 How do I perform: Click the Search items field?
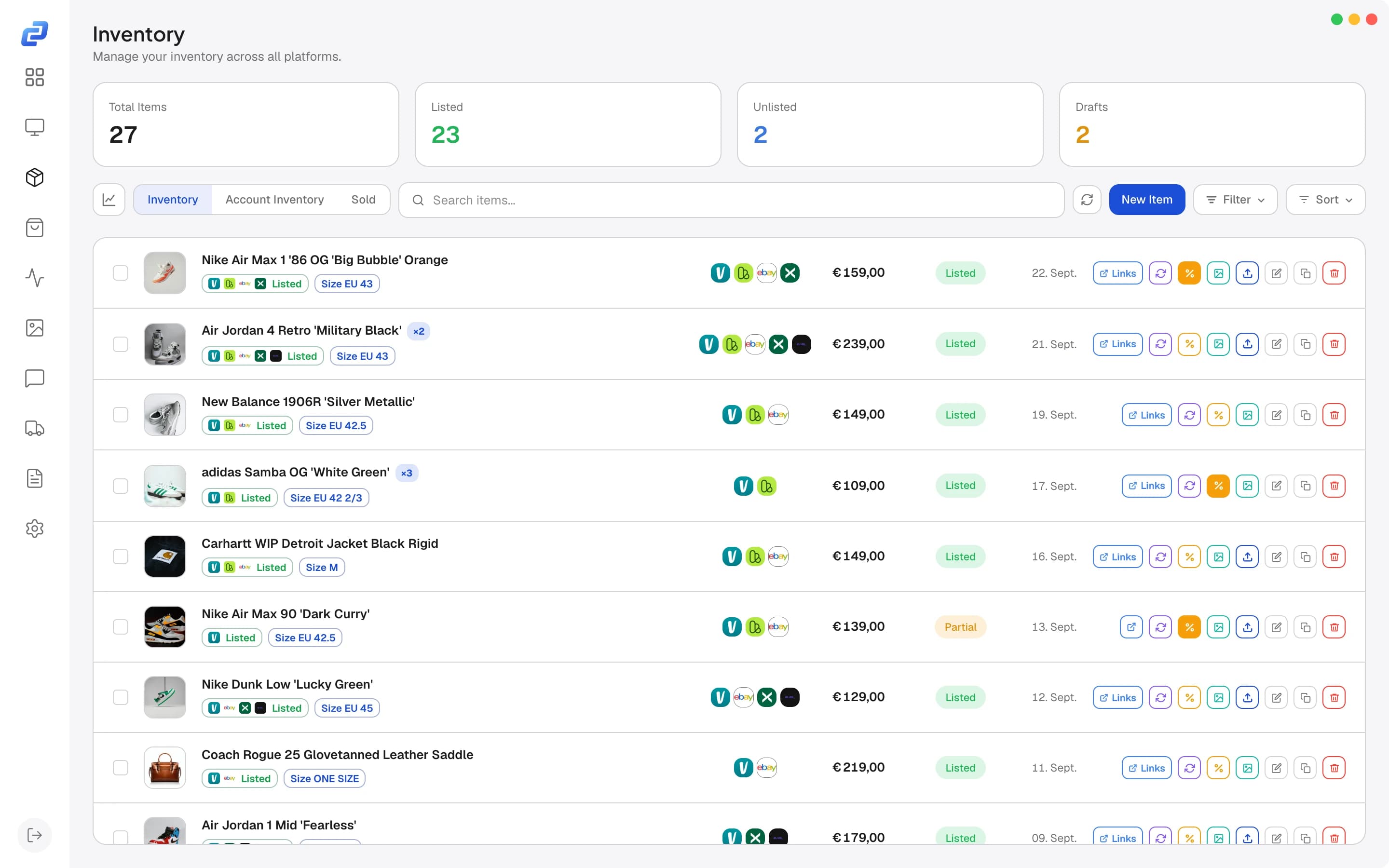[x=731, y=200]
